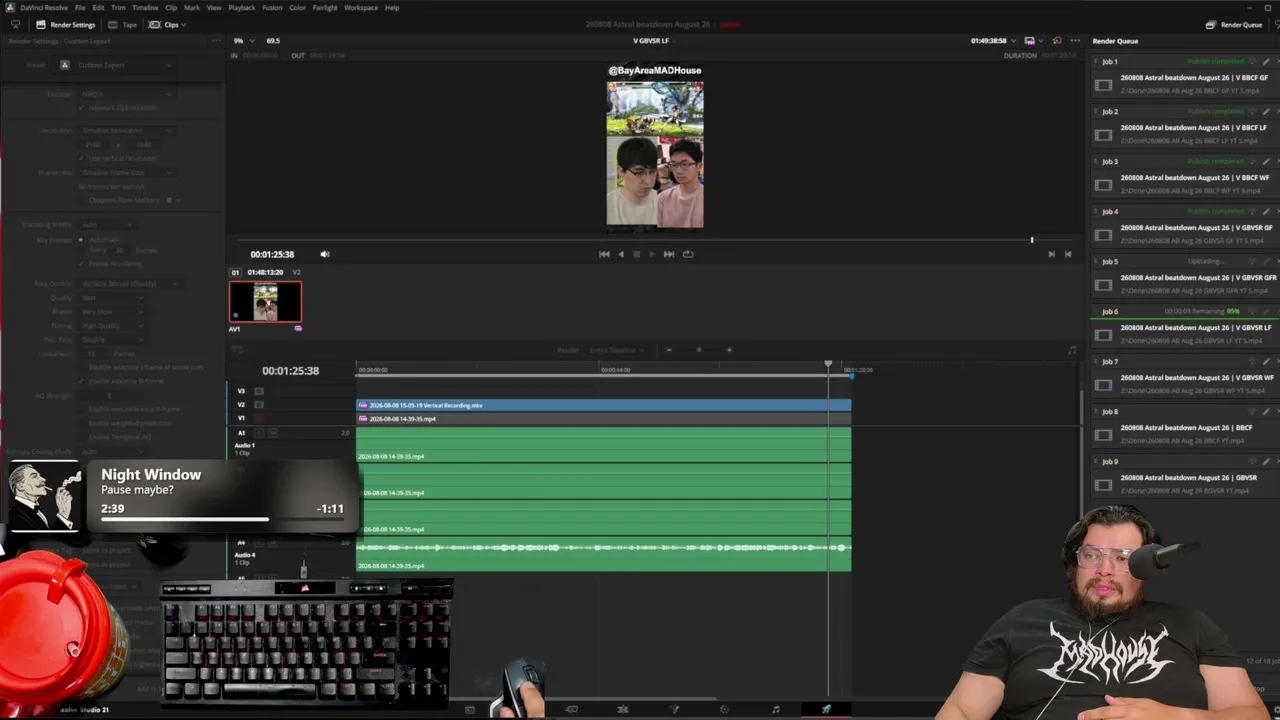
Task: Click the viewer scrubber playhead handle
Action: (1032, 240)
